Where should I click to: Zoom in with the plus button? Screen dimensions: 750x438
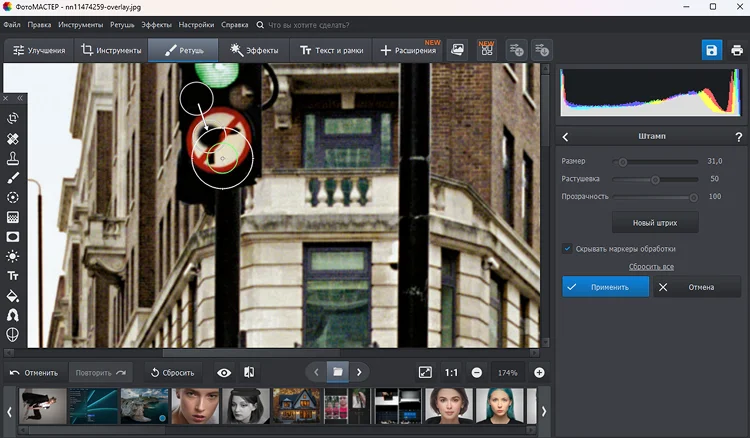pyautogui.click(x=539, y=372)
